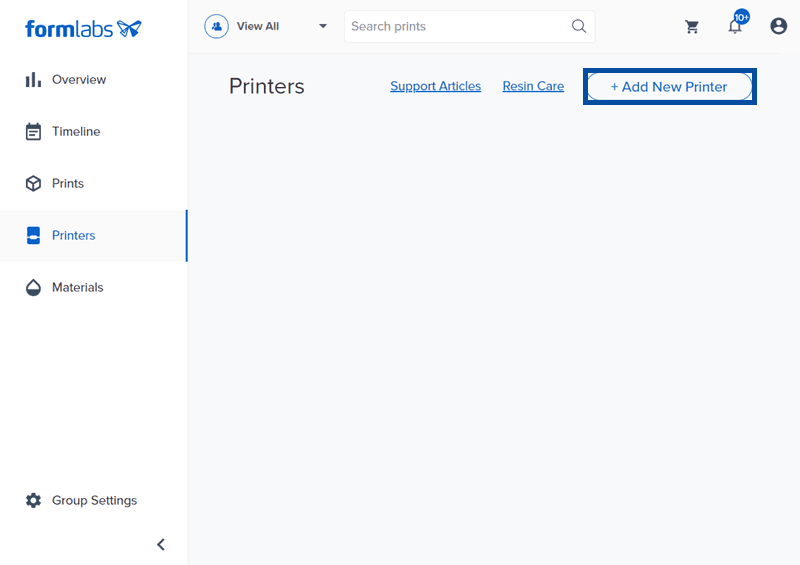Click the magnifier search icon
The height and width of the screenshot is (565, 800).
click(x=579, y=26)
